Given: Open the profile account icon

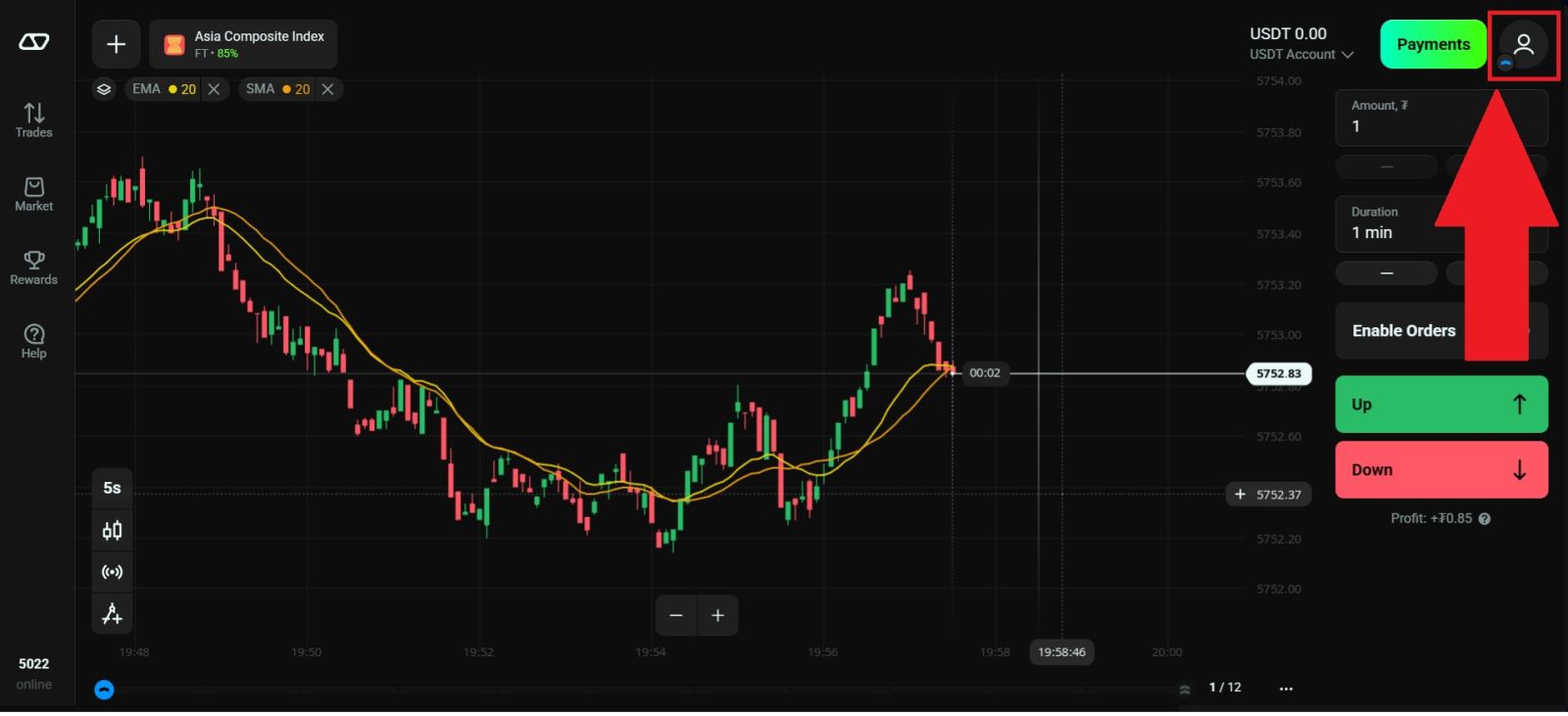Looking at the screenshot, I should [x=1523, y=44].
